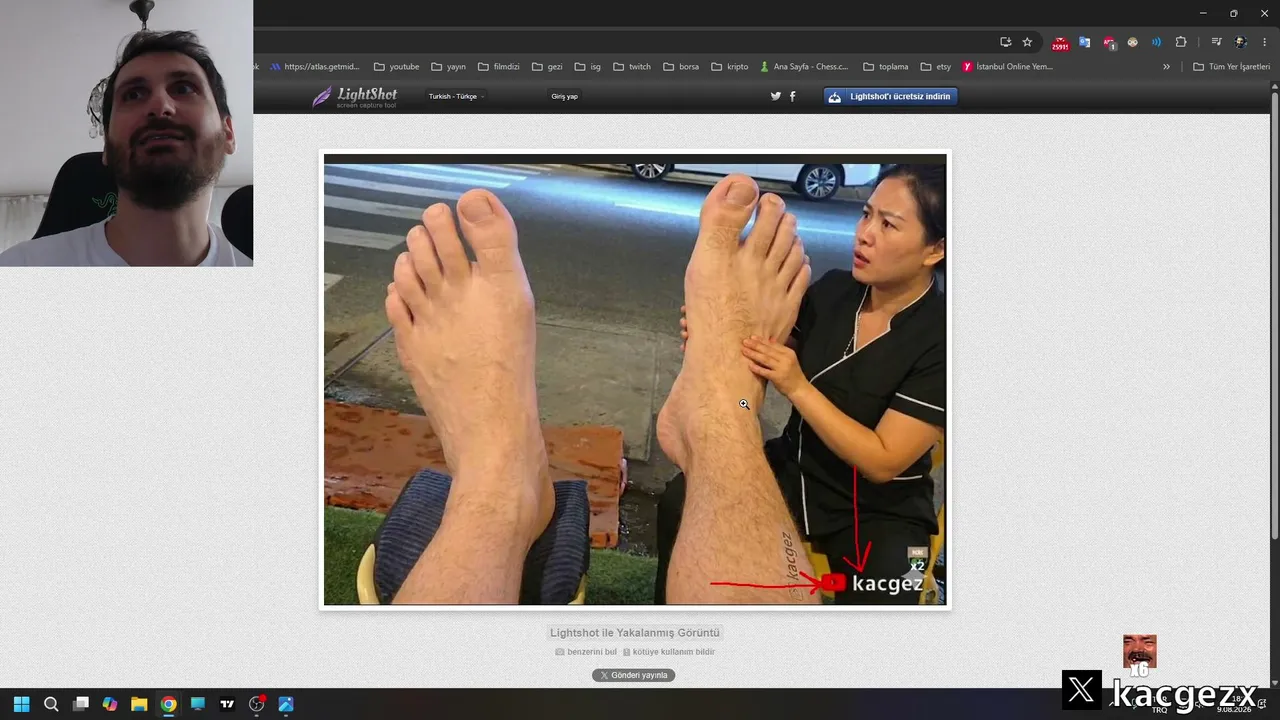Open the borsa bookmarks folder
The width and height of the screenshot is (1280, 720).
(680, 67)
